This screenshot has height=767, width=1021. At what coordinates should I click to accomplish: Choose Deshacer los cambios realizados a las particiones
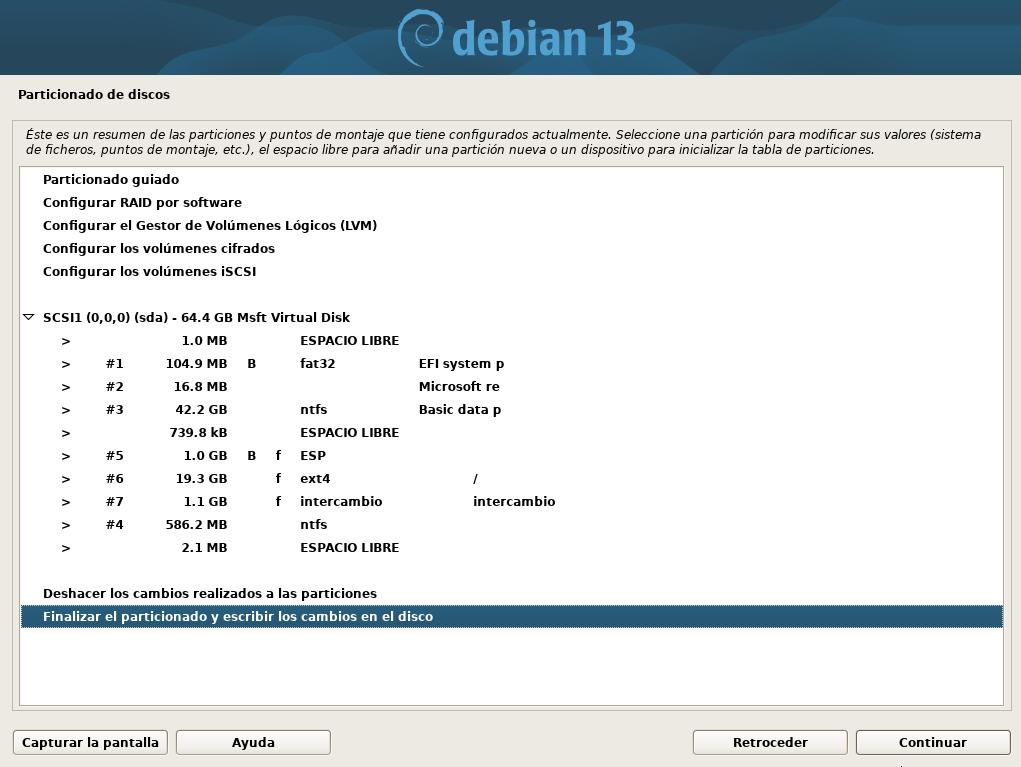click(x=511, y=593)
